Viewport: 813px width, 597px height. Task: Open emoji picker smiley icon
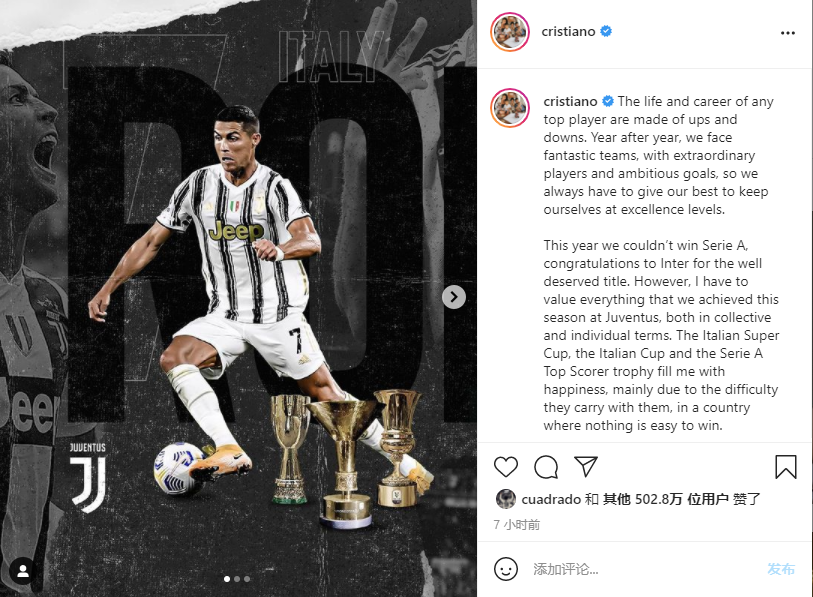506,569
